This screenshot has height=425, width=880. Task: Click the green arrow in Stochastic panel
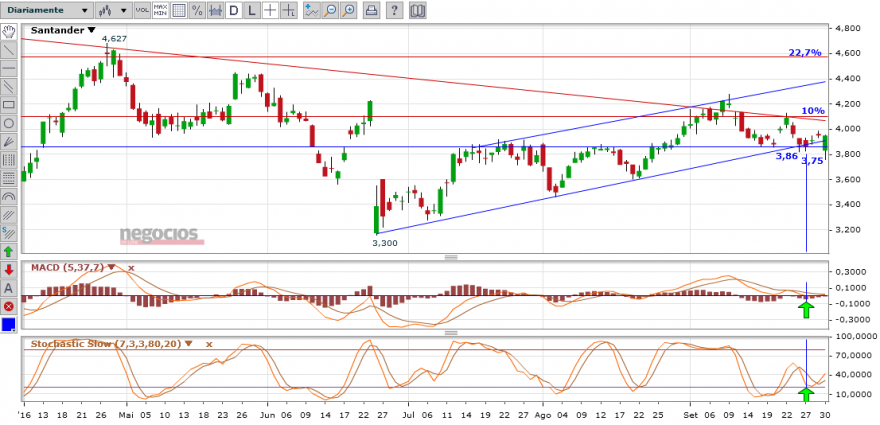pyautogui.click(x=806, y=394)
